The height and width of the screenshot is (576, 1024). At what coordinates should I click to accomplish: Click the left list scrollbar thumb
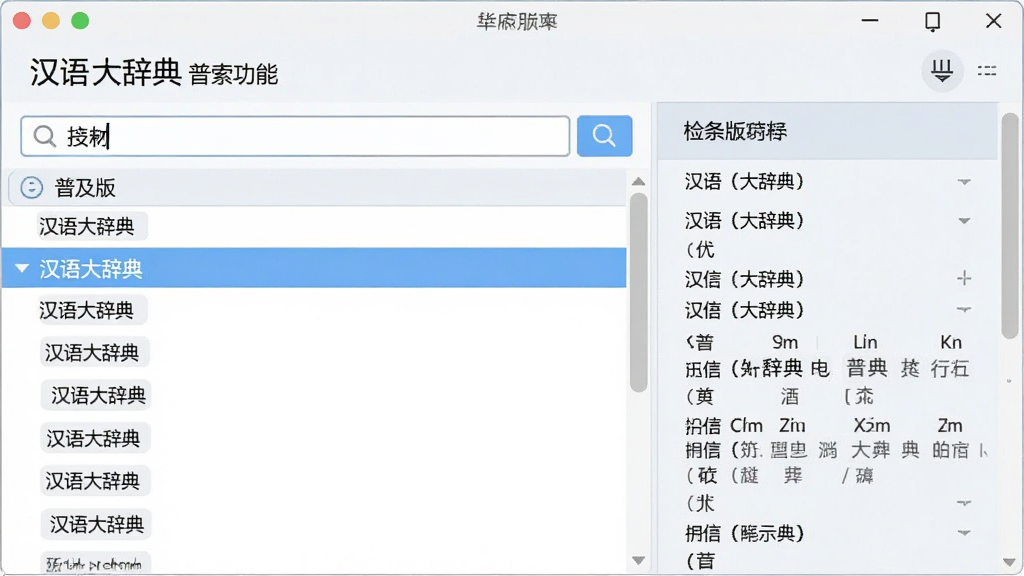(639, 292)
